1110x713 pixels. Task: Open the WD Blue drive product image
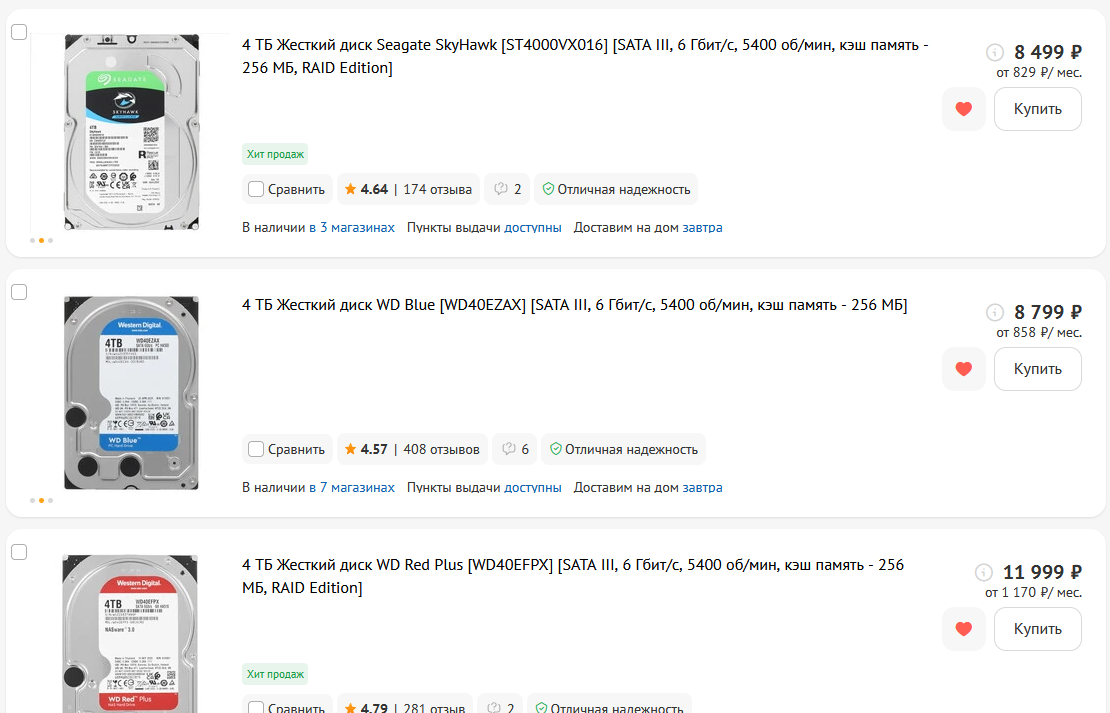132,393
